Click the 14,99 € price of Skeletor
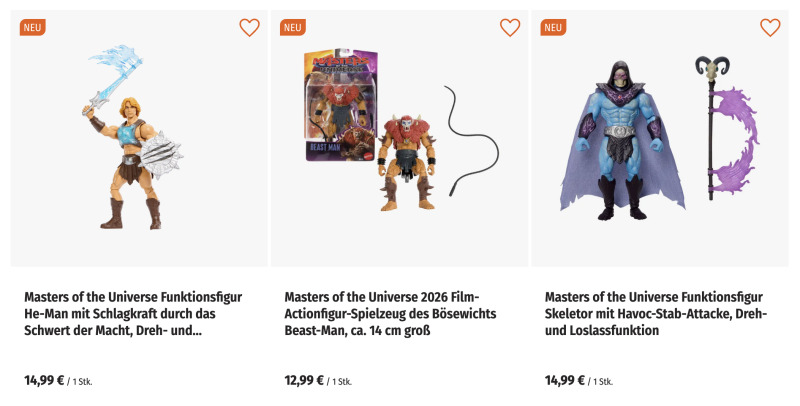The width and height of the screenshot is (800, 406). (x=565, y=380)
